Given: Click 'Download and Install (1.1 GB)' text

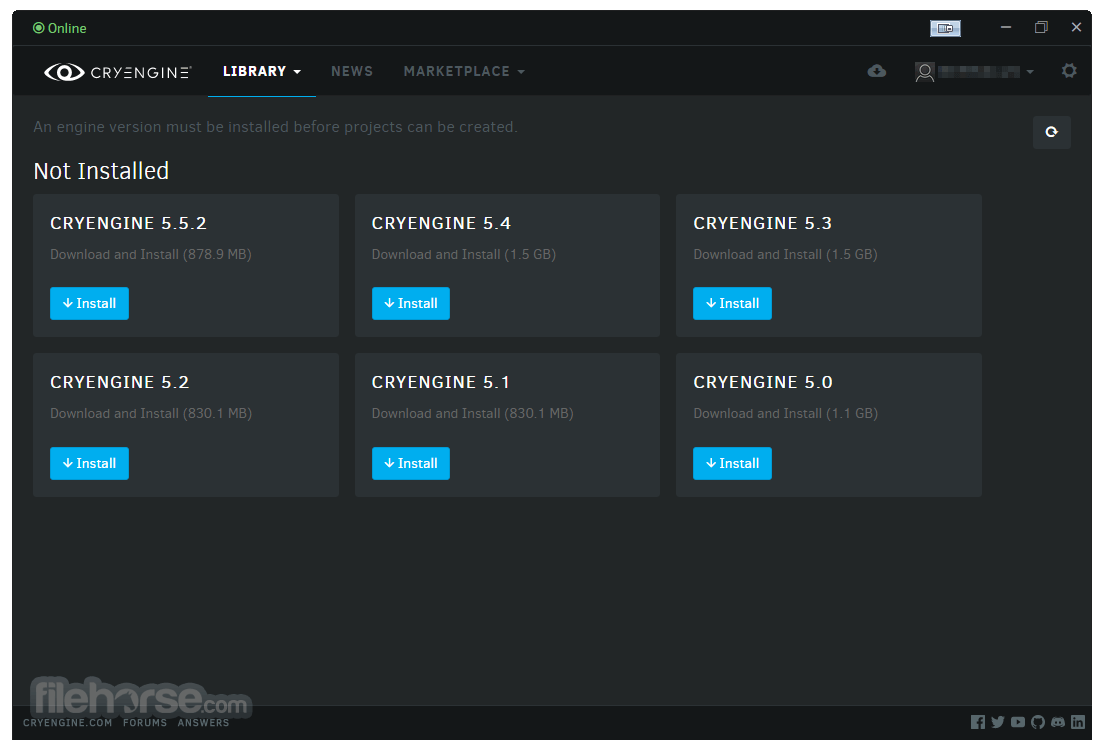Looking at the screenshot, I should click(x=785, y=414).
